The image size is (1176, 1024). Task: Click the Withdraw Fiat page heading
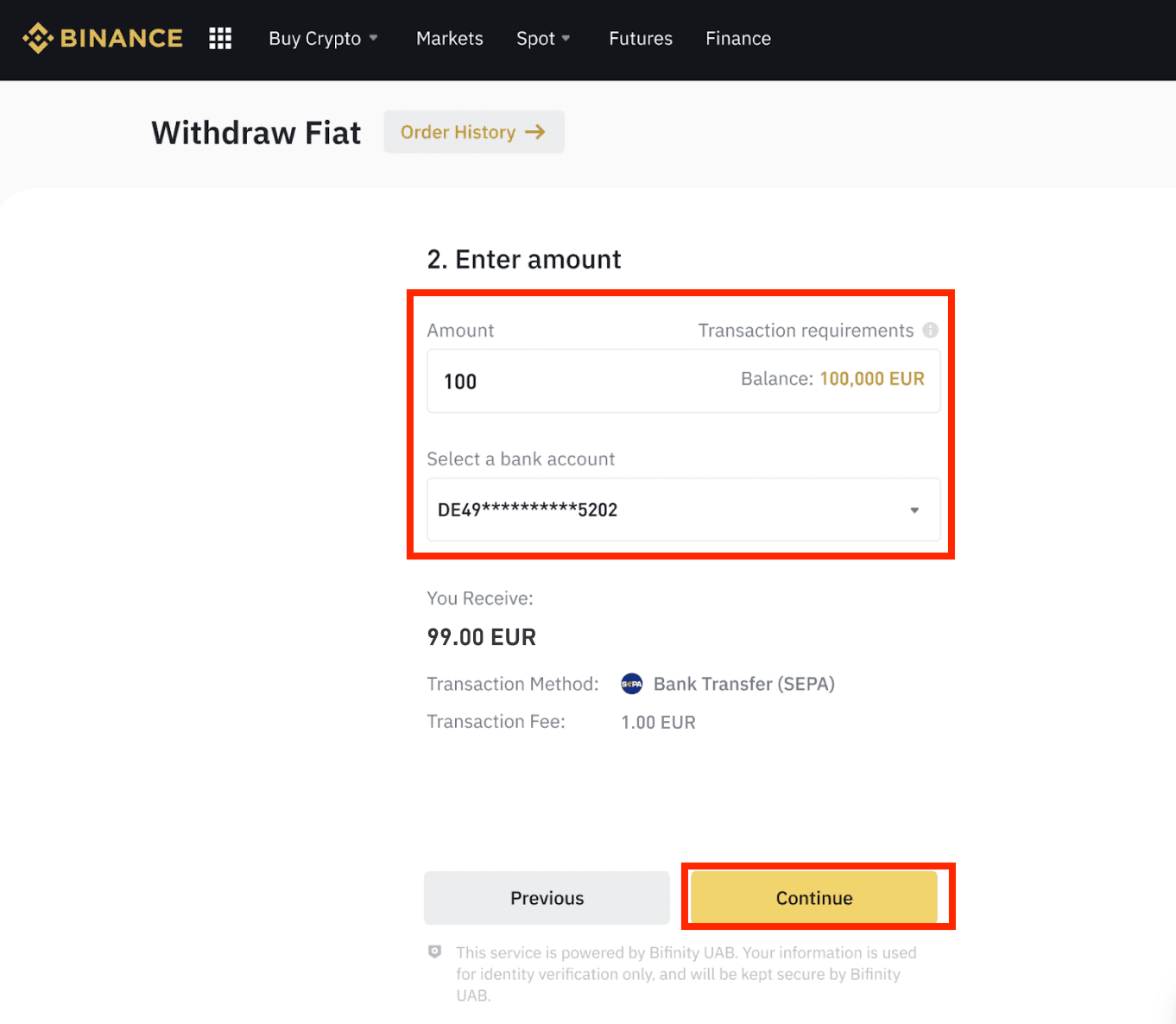tap(256, 133)
